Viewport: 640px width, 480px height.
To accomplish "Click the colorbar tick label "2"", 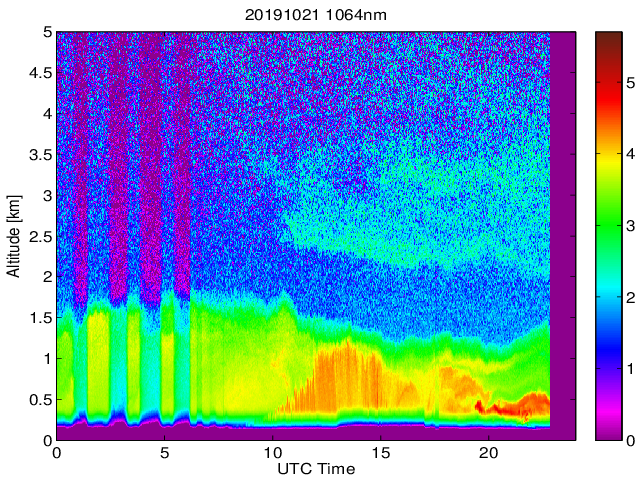I will coord(631,298).
